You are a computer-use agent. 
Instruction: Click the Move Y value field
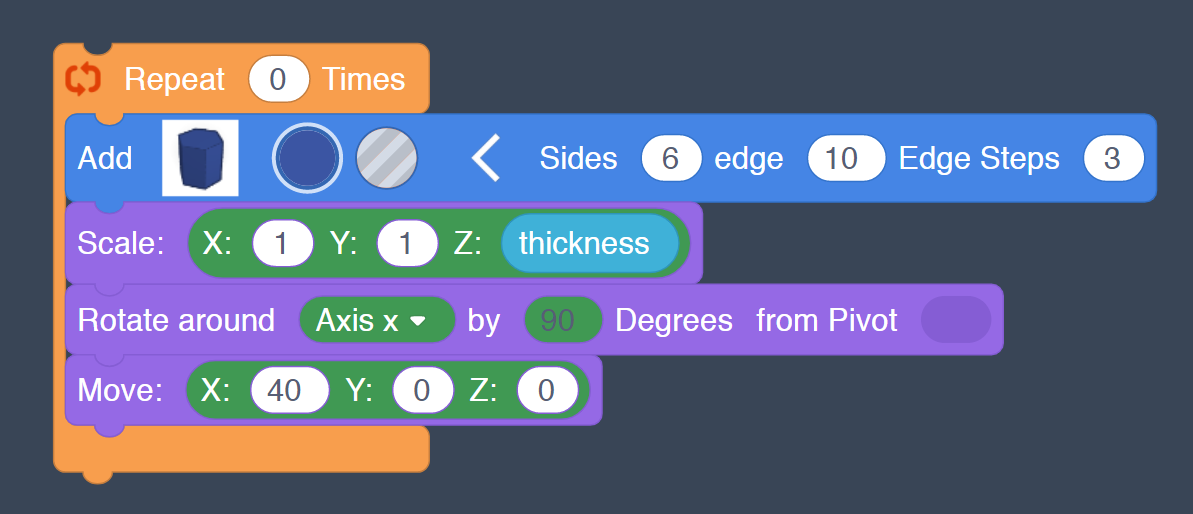422,390
